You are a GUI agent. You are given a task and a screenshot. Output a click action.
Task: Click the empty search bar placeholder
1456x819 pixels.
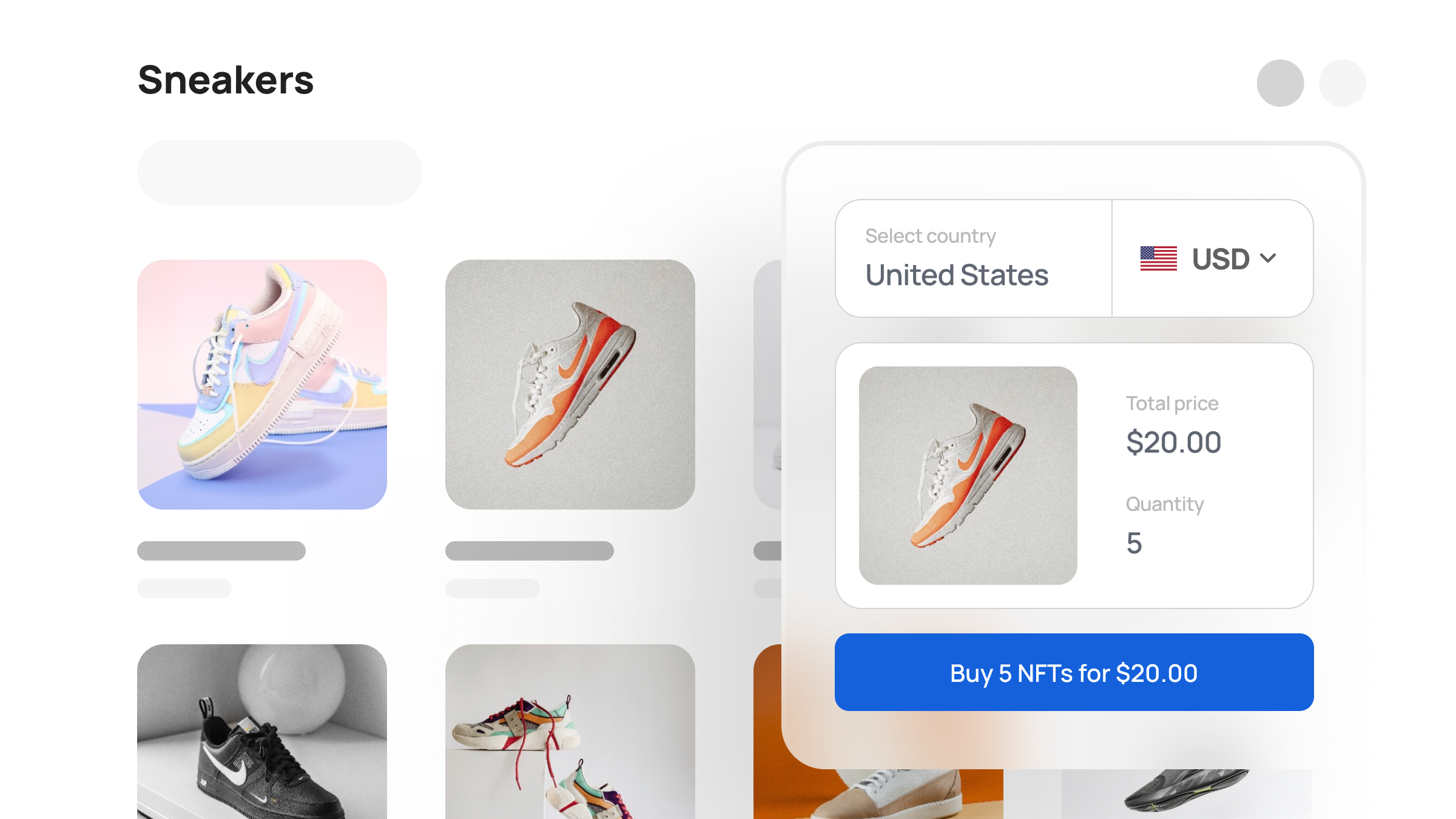point(280,172)
